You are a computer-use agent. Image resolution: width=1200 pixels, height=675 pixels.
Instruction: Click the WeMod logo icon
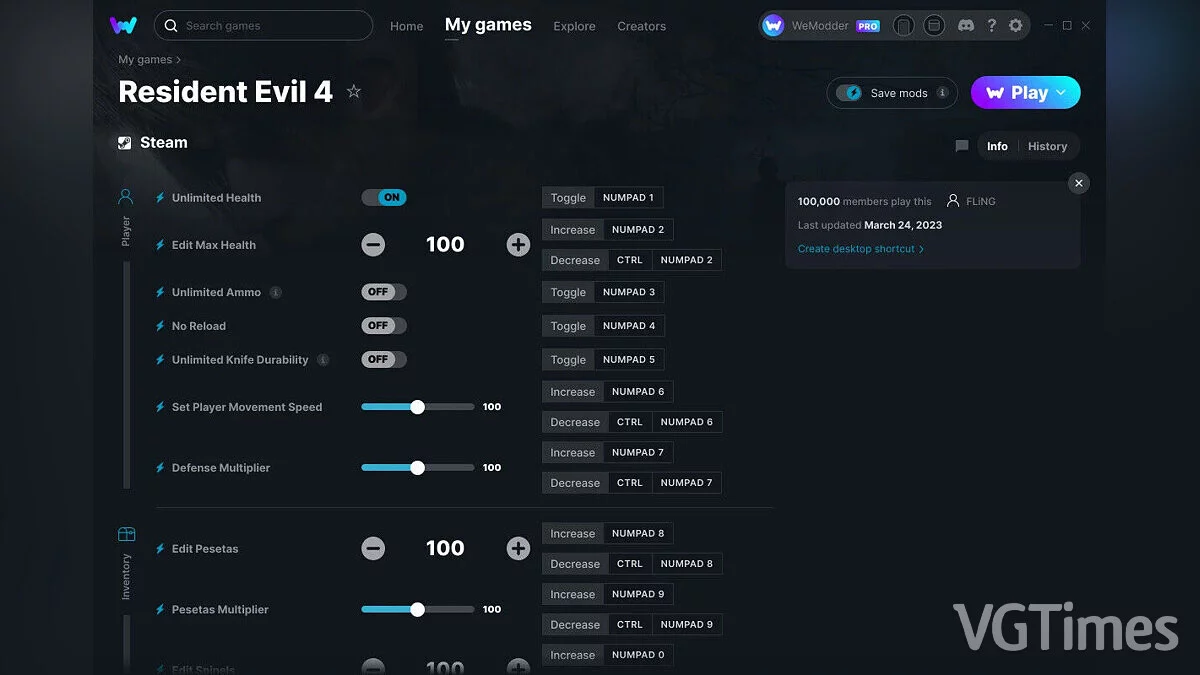[x=123, y=25]
